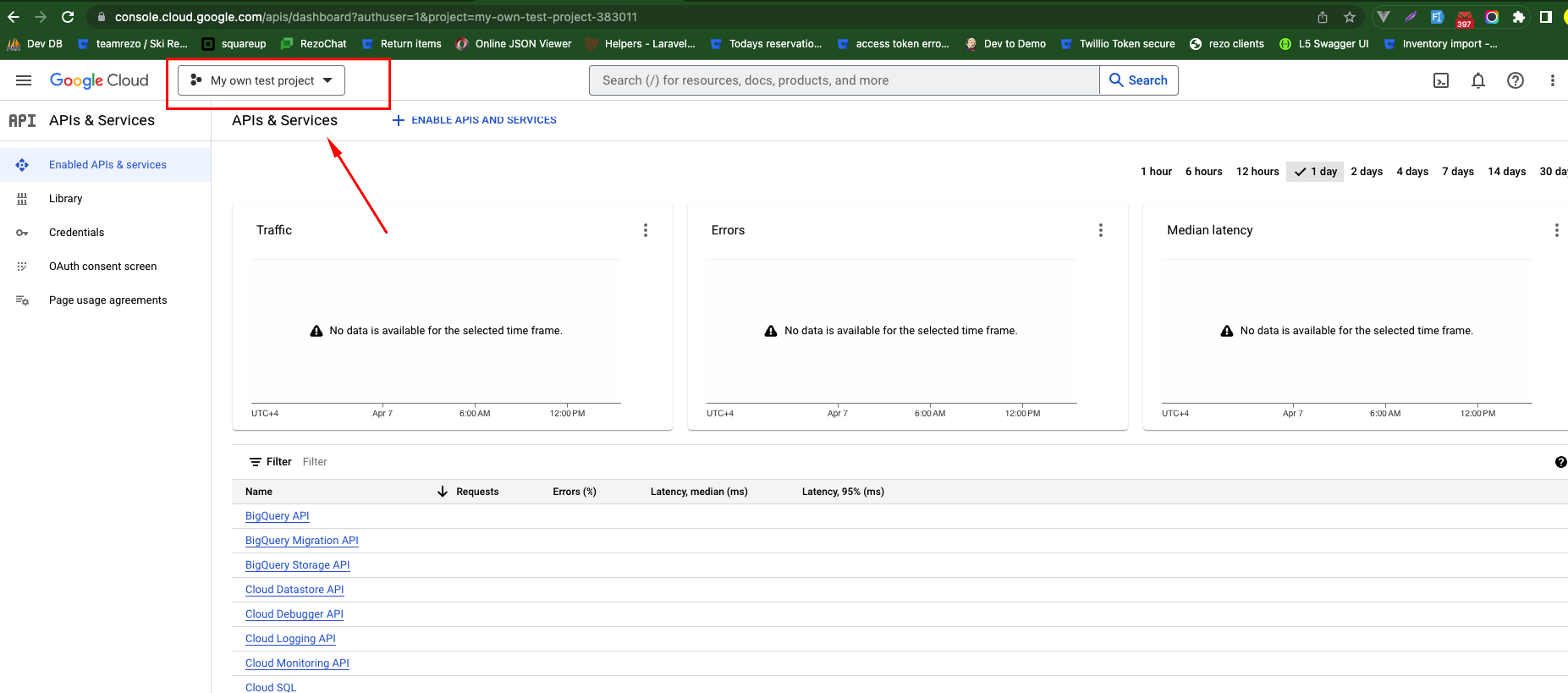The image size is (1568, 693).
Task: Click the Library grid icon
Action: click(x=22, y=199)
